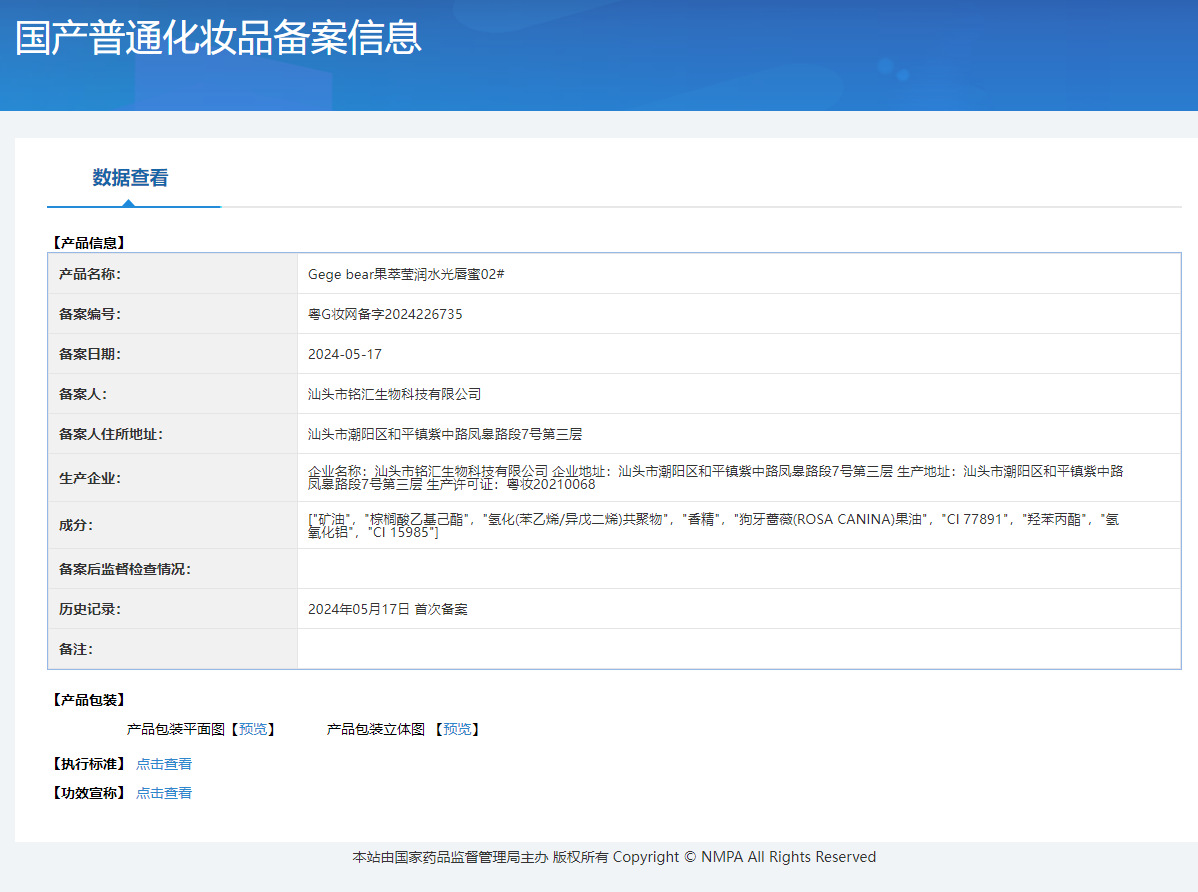Click the filing number 粤G妆网备字2024226735

[x=385, y=314]
